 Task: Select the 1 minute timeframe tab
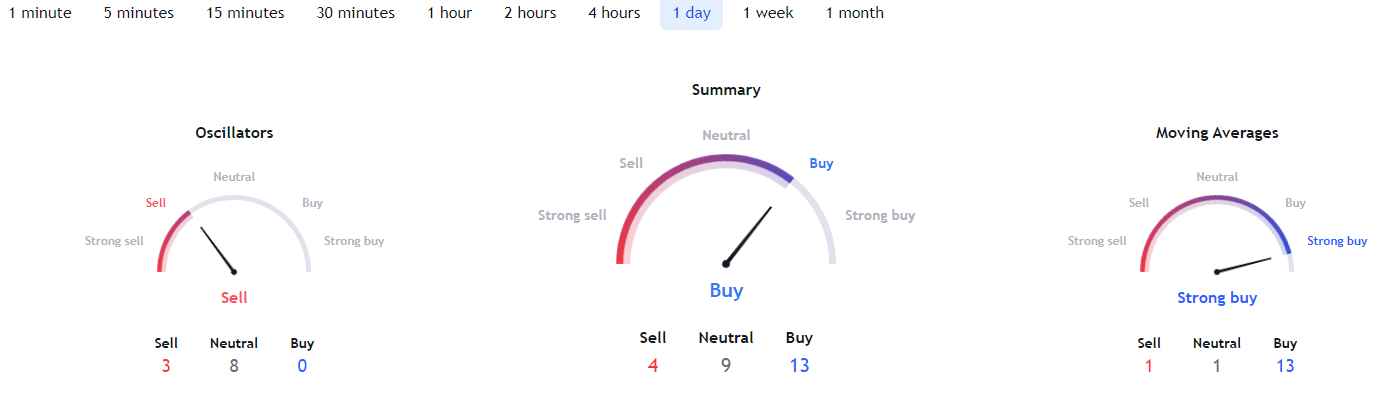[36, 13]
